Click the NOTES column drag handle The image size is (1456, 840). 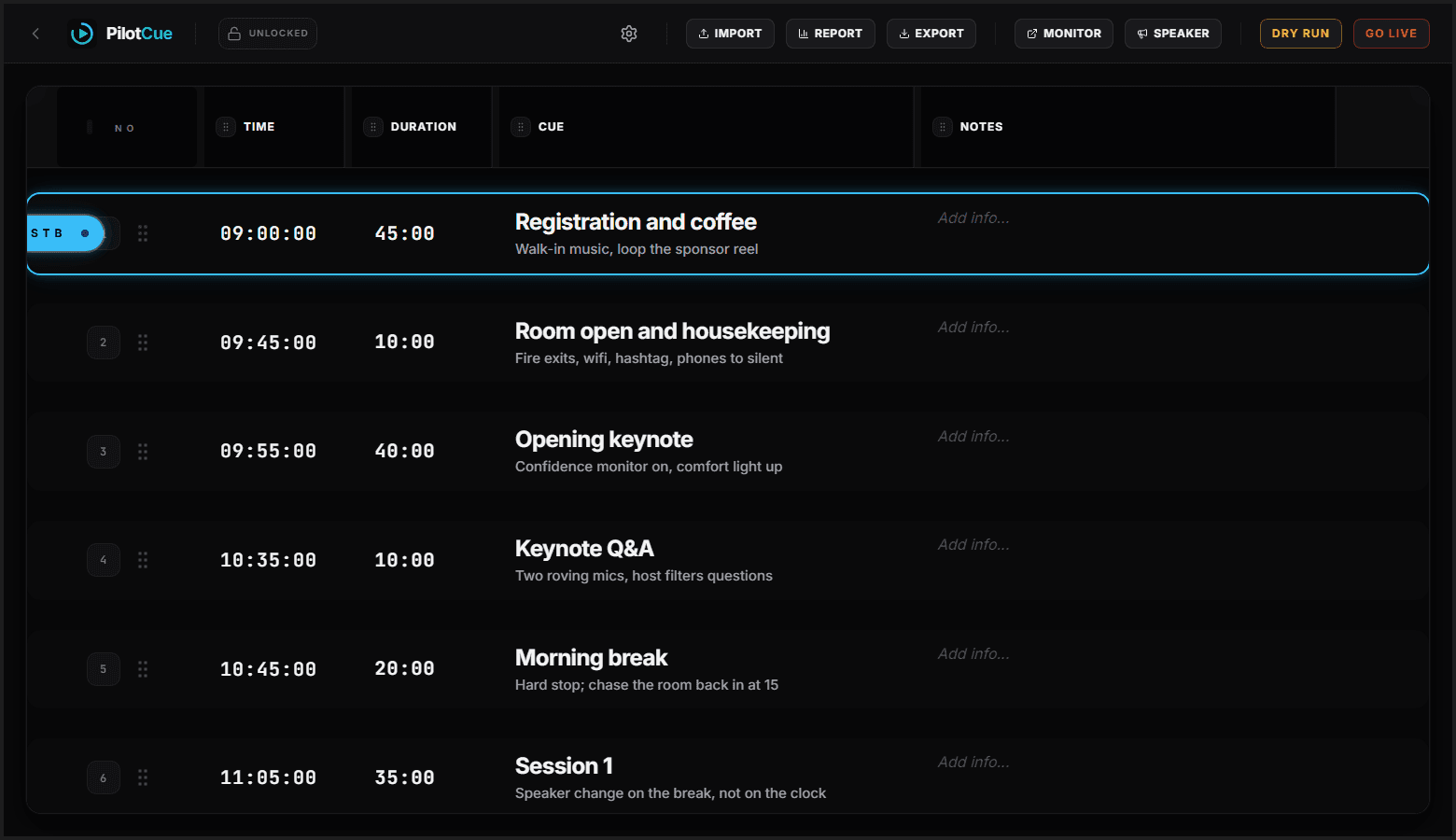[943, 127]
